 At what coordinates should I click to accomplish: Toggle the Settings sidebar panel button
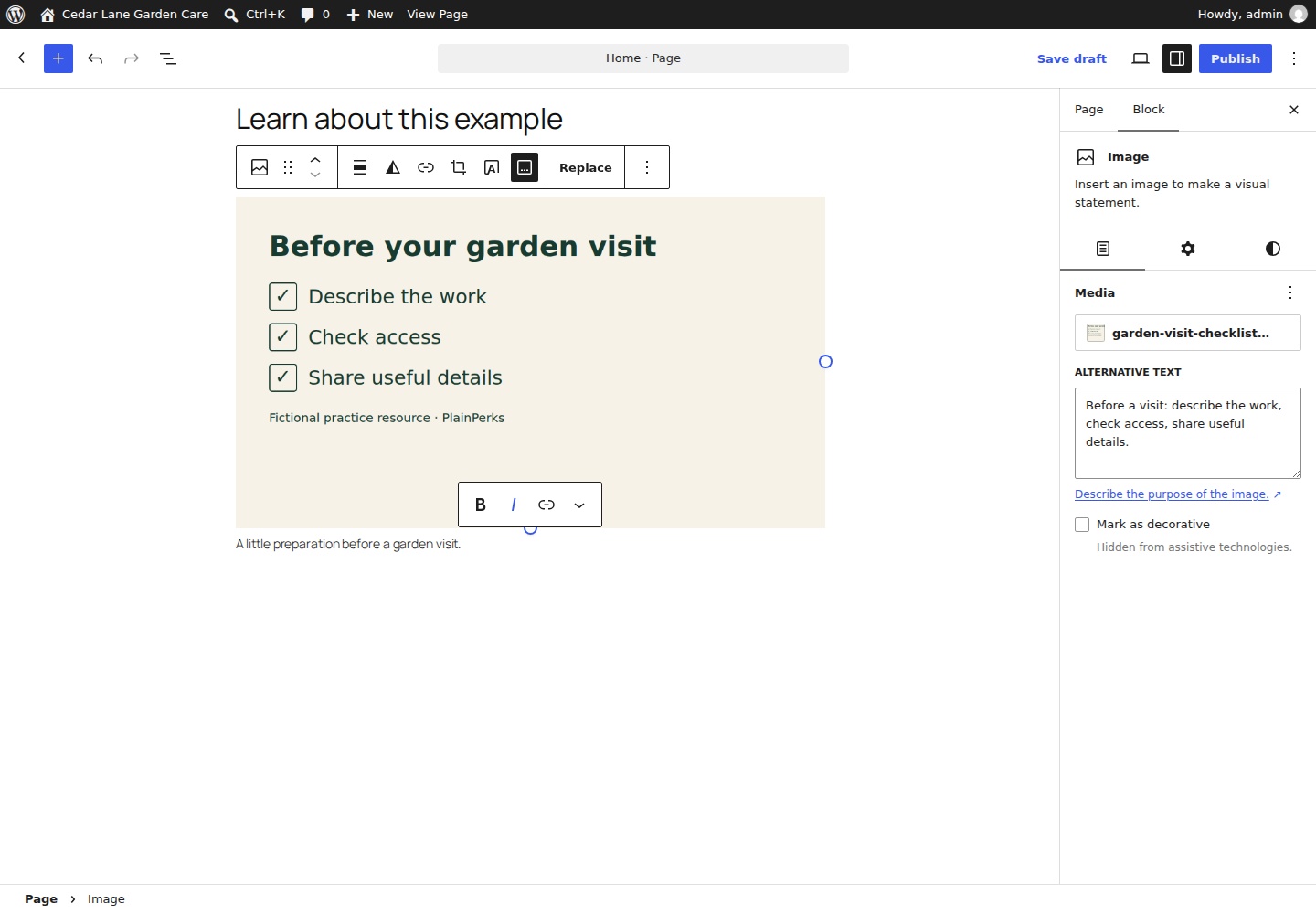[x=1177, y=58]
